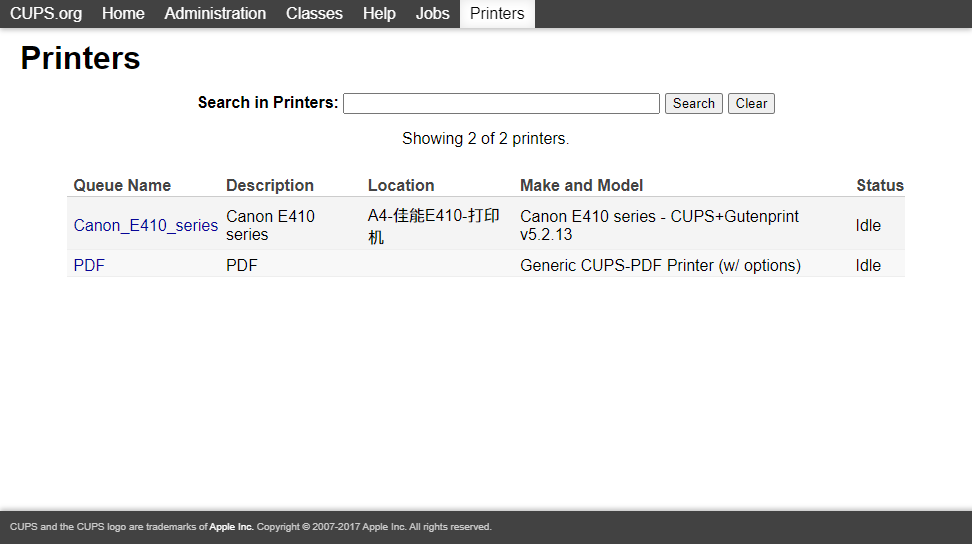Viewport: 972px width, 544px height.
Task: Click the Description column header
Action: pyautogui.click(x=270, y=185)
